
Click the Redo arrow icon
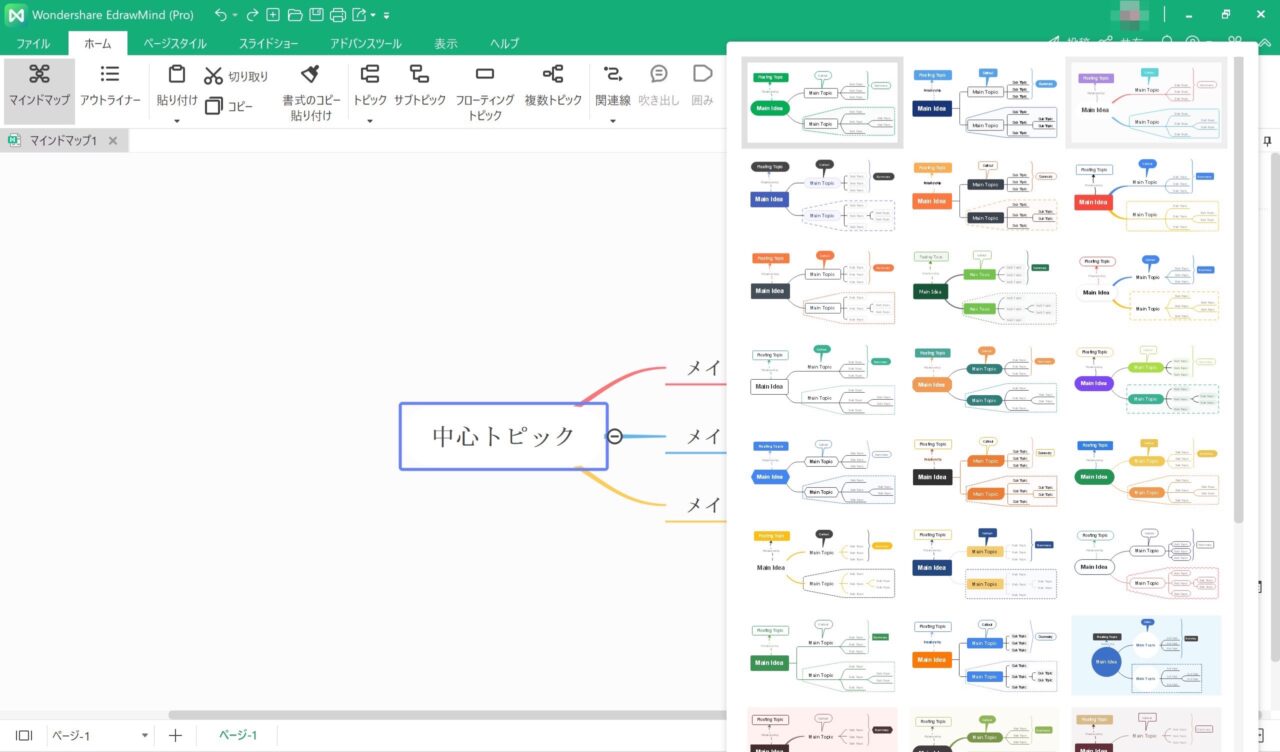point(252,15)
